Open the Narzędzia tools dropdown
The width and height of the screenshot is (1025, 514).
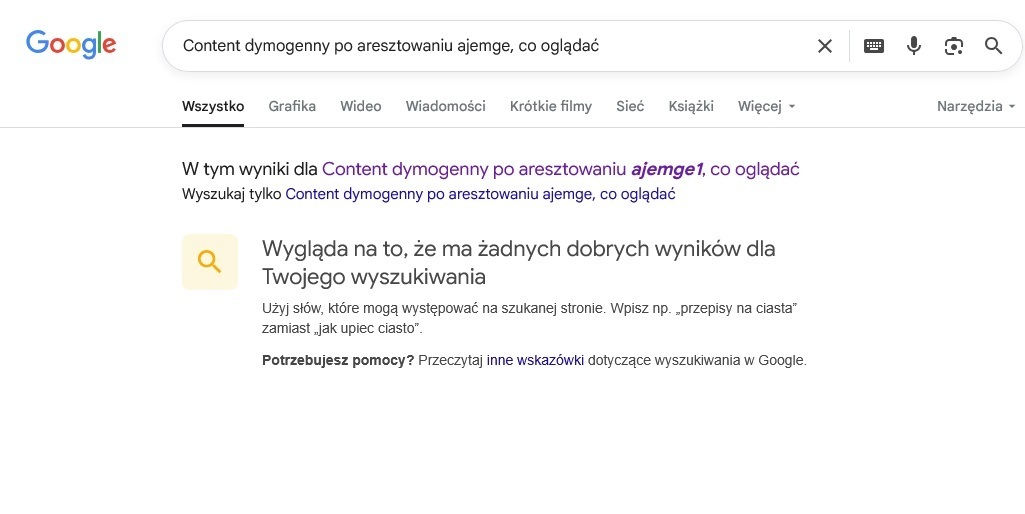coord(975,106)
